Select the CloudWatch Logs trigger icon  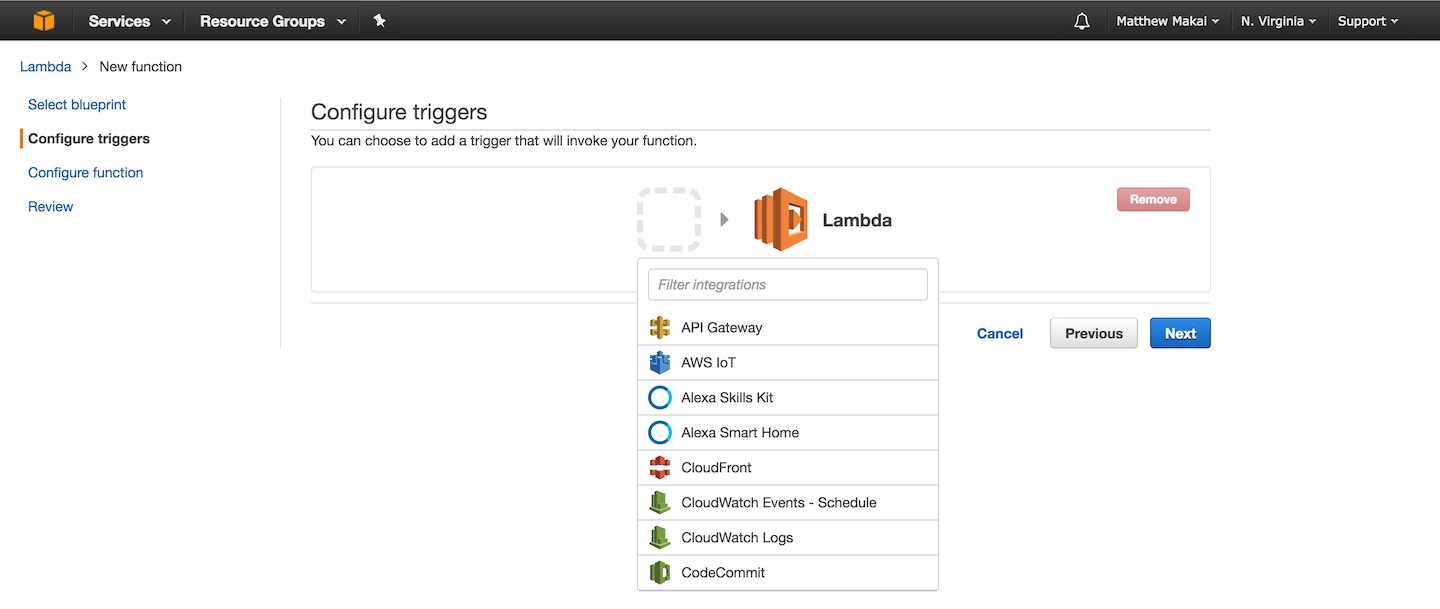click(x=660, y=537)
